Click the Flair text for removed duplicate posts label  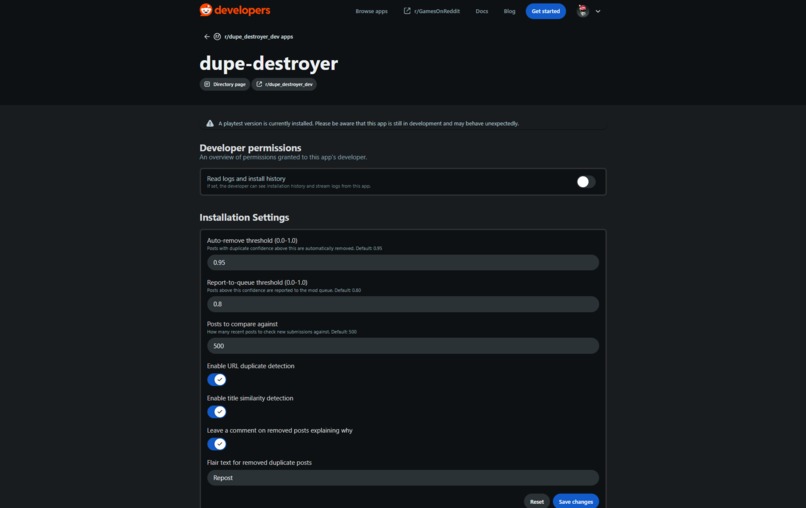click(x=259, y=462)
